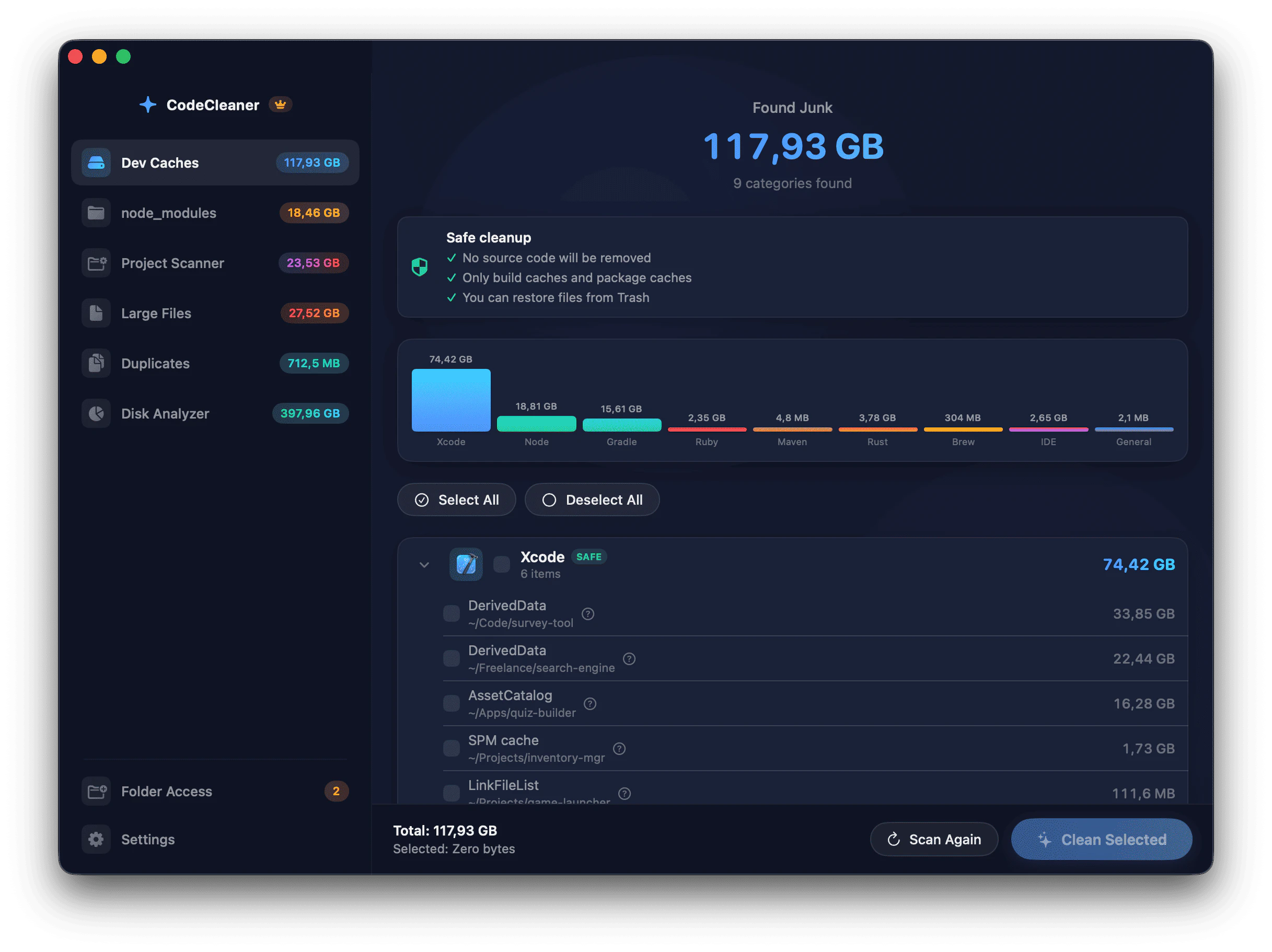Collapse the Xcode items list
The image size is (1272, 952).
tap(424, 565)
